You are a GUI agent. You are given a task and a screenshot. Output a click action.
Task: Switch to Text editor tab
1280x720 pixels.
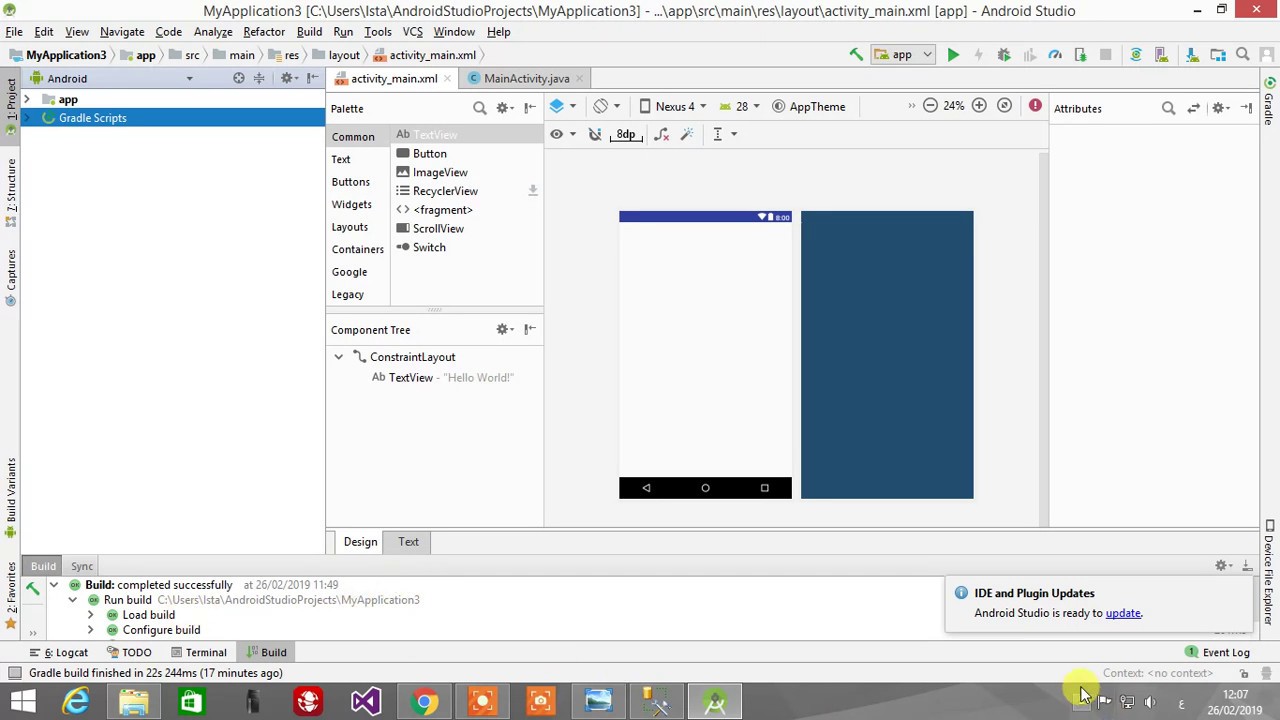pos(408,542)
